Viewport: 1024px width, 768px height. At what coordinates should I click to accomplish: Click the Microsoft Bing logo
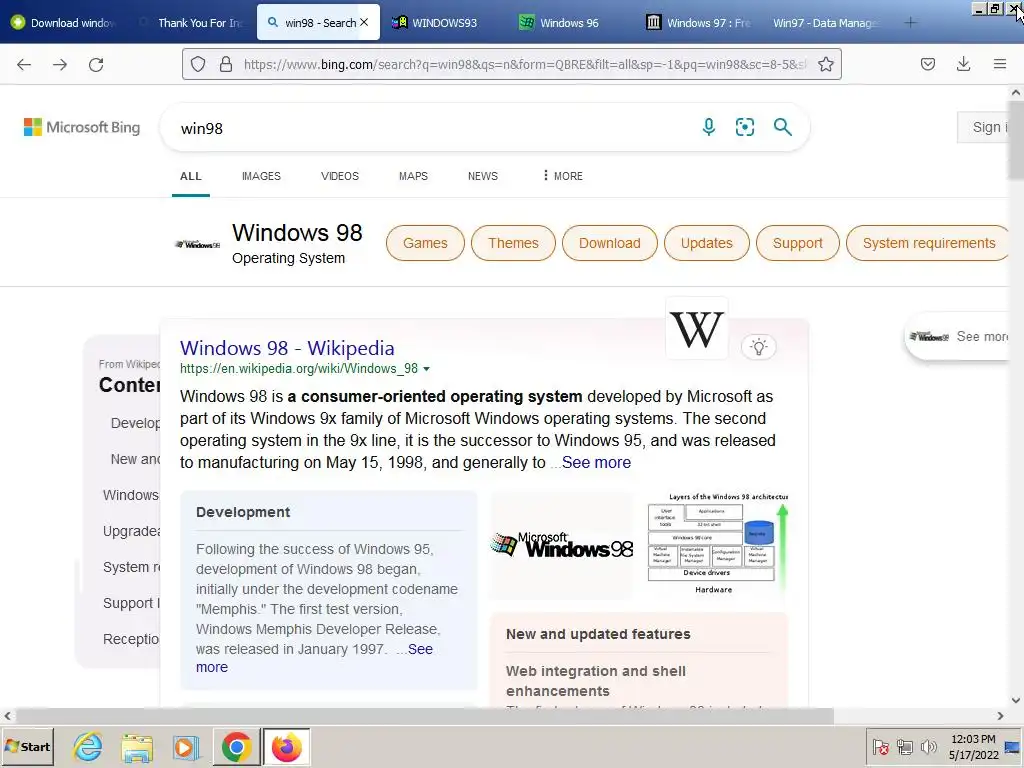coord(82,127)
